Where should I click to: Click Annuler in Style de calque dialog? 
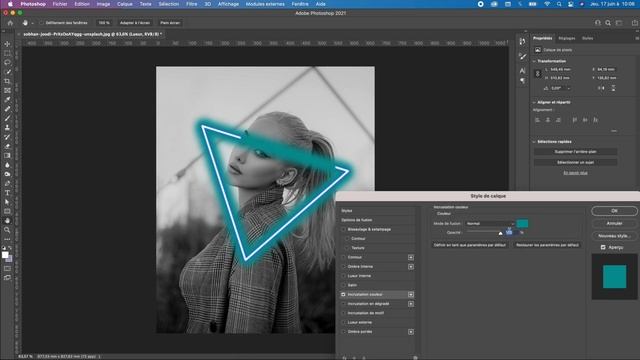pyautogui.click(x=614, y=223)
